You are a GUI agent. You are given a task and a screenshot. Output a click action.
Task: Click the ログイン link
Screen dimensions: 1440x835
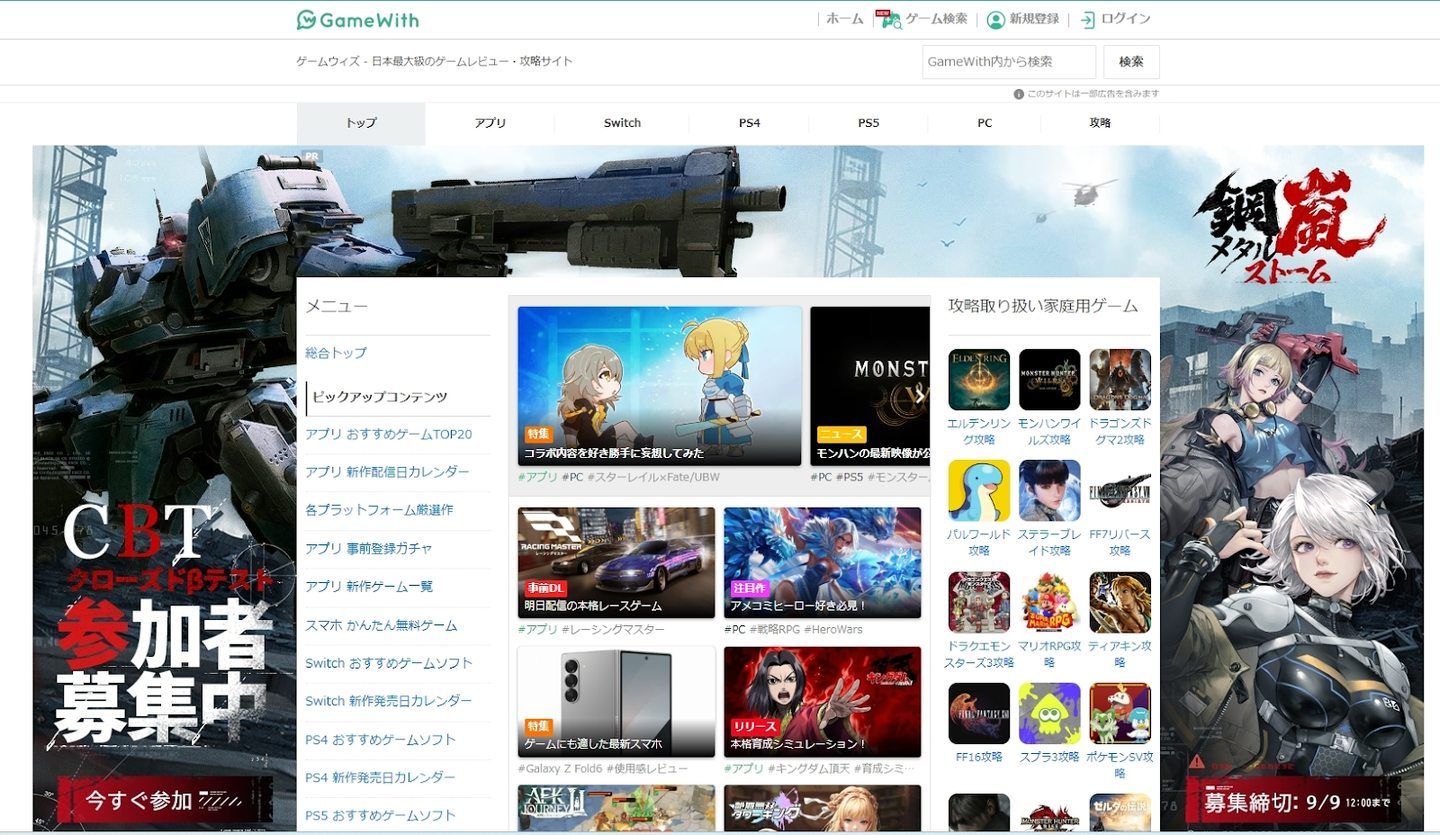tap(1126, 19)
